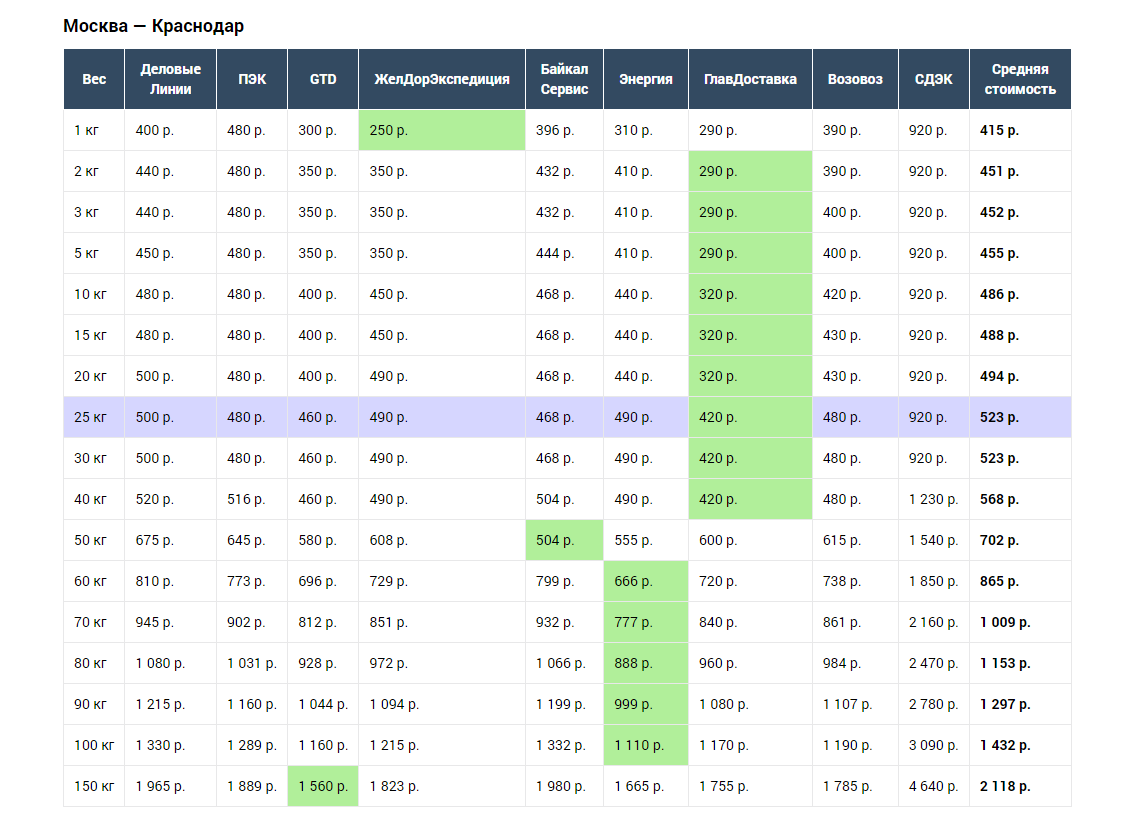Select the Средняя стоимость column header

1020,79
